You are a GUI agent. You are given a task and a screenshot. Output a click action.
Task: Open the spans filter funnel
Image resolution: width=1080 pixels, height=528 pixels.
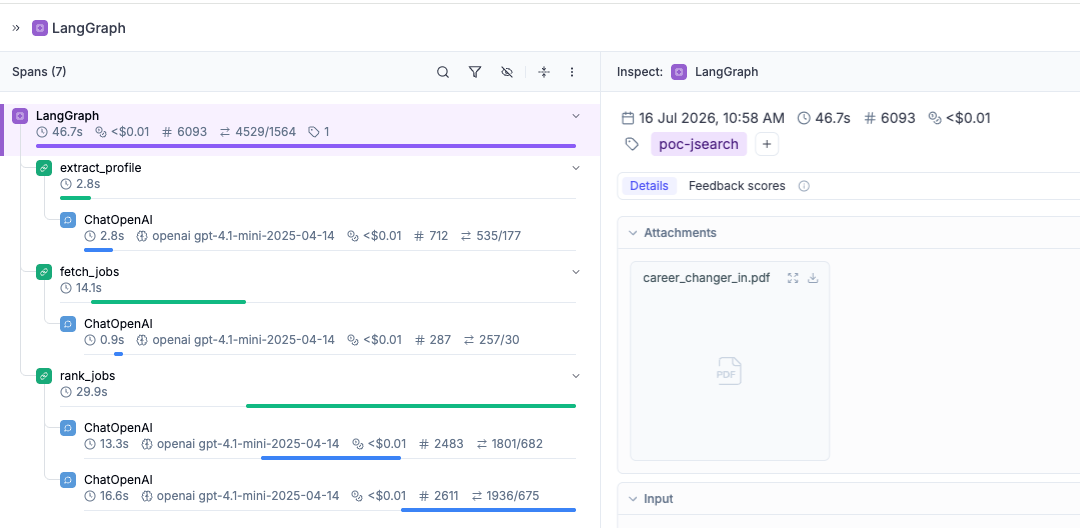point(475,72)
